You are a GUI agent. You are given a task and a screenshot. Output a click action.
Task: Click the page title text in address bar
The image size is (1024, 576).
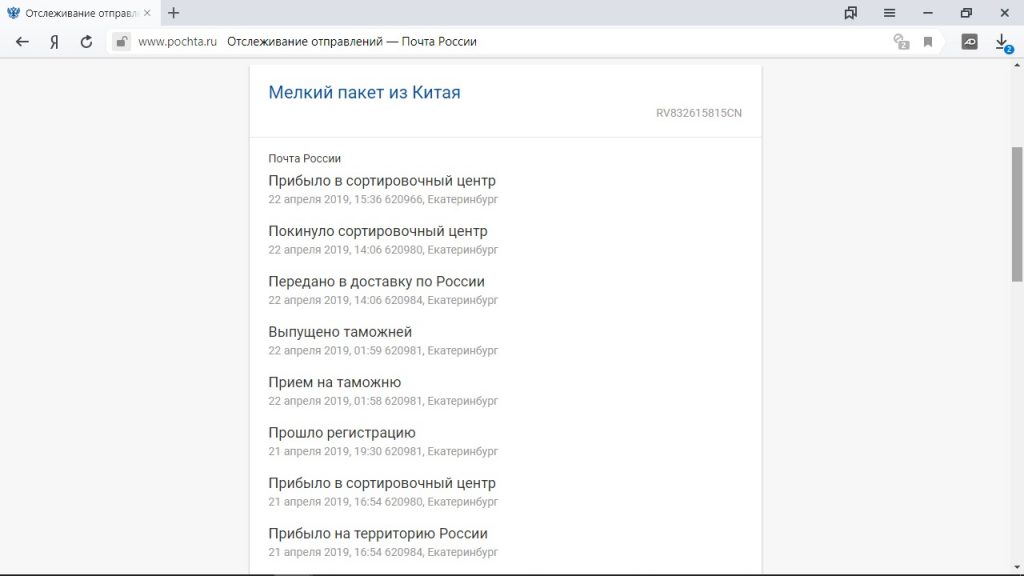click(x=352, y=42)
